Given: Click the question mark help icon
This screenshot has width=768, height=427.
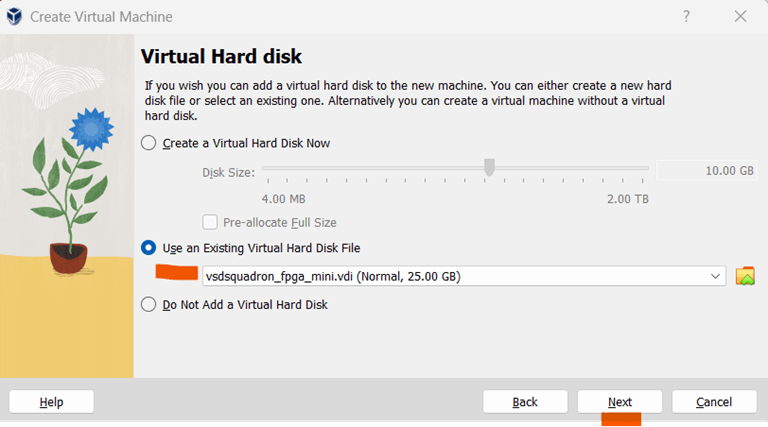Looking at the screenshot, I should [x=686, y=17].
